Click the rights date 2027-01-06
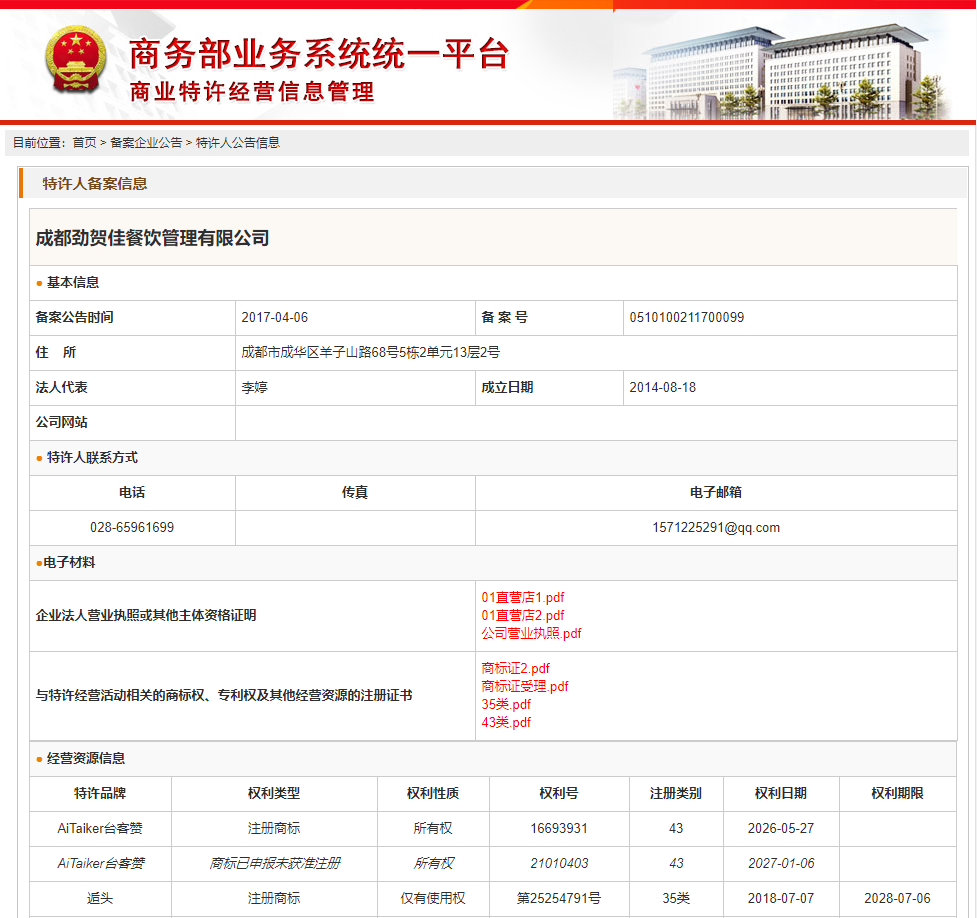 coord(781,863)
